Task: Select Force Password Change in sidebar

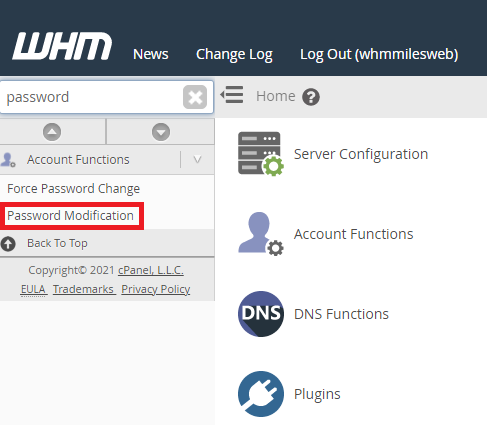Action: point(74,189)
